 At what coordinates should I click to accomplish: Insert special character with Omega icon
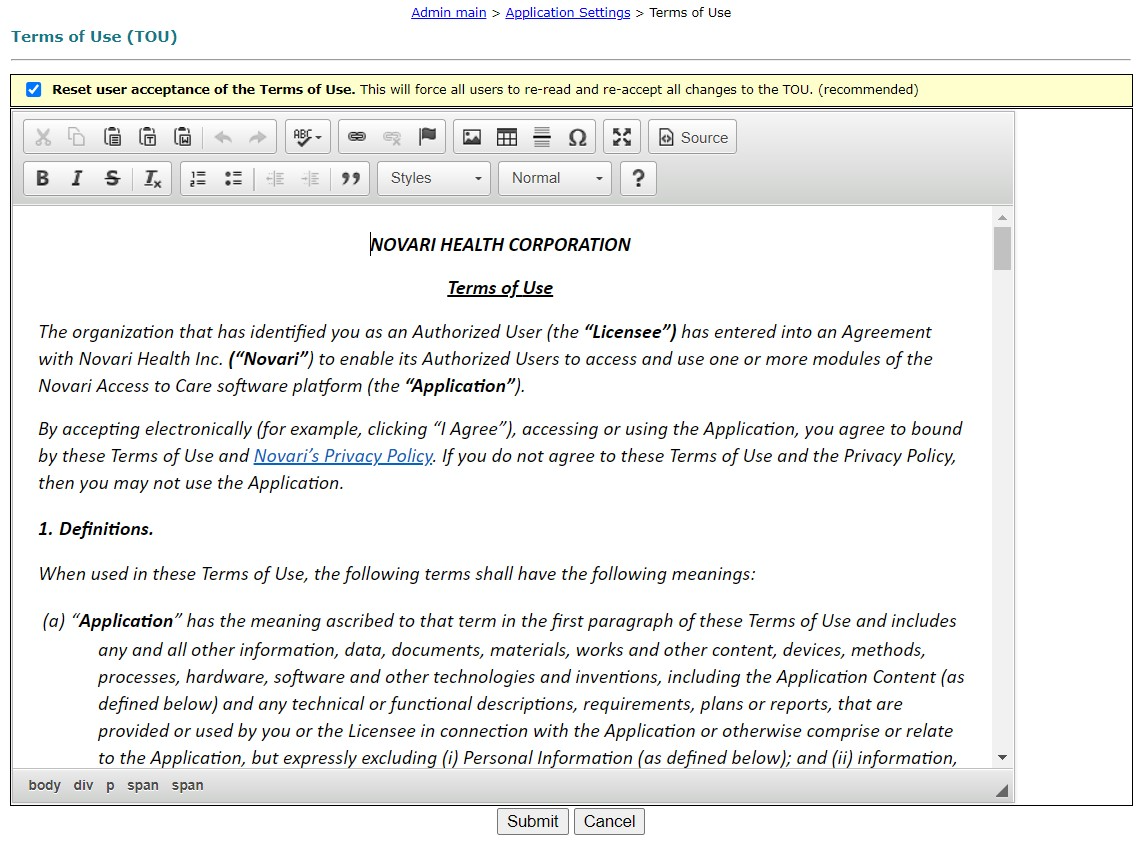577,137
